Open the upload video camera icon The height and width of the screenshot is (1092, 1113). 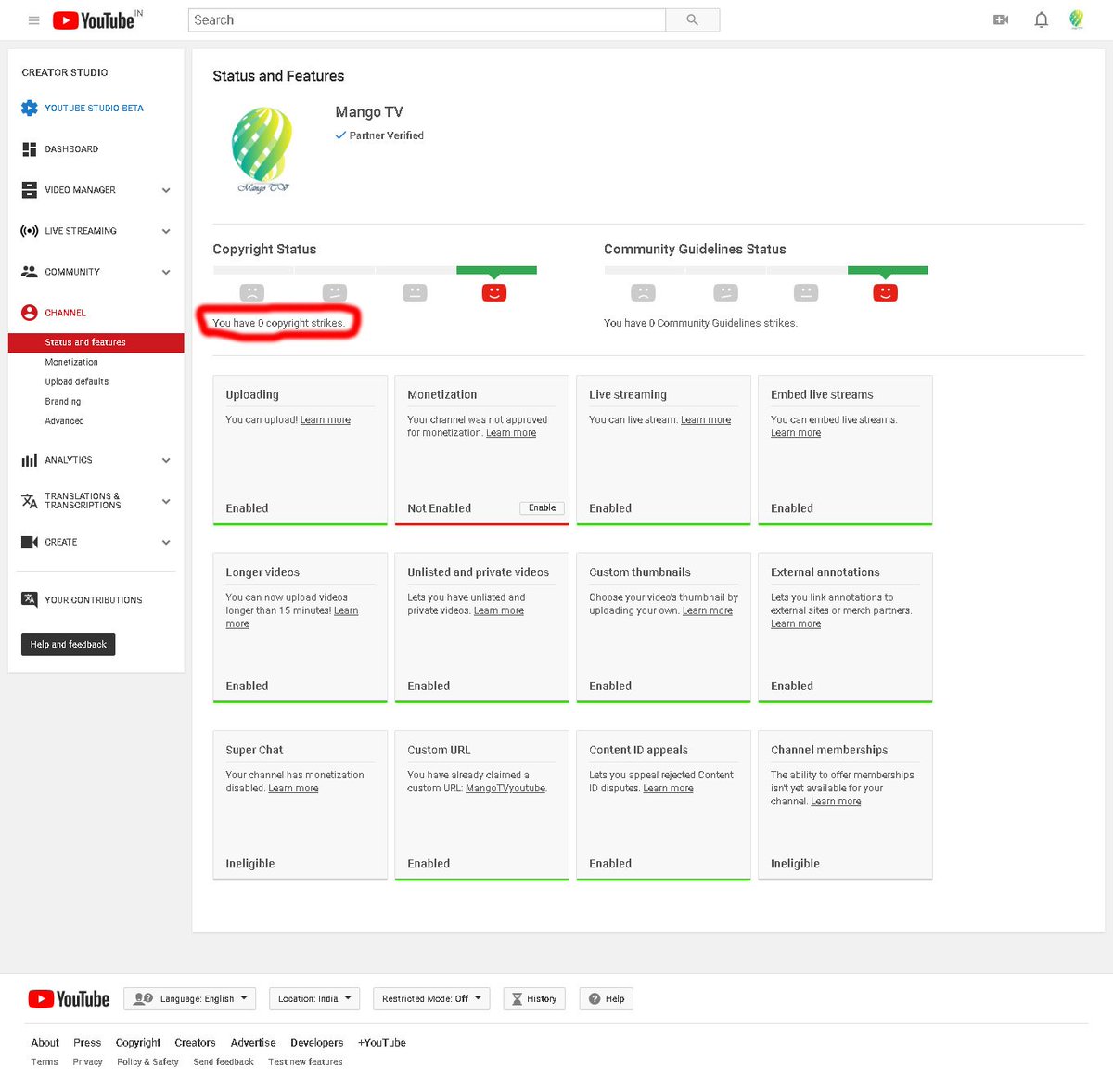click(1001, 19)
